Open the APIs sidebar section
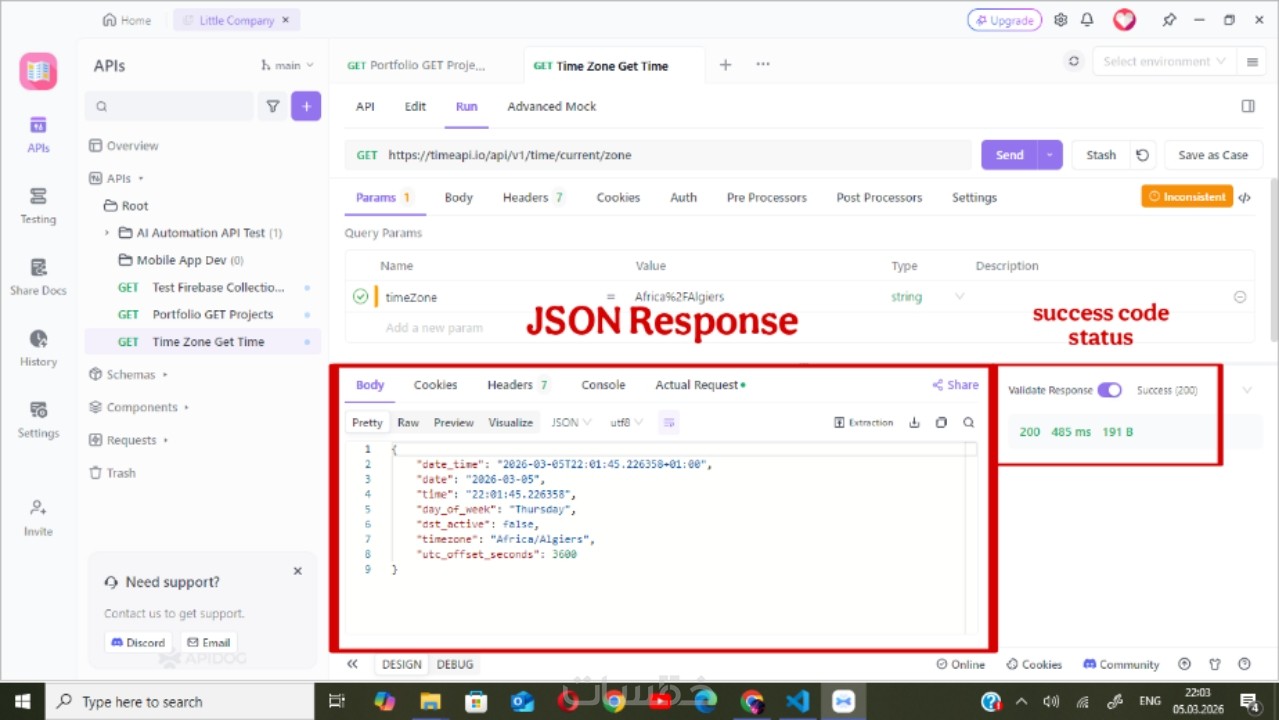 [x=38, y=134]
